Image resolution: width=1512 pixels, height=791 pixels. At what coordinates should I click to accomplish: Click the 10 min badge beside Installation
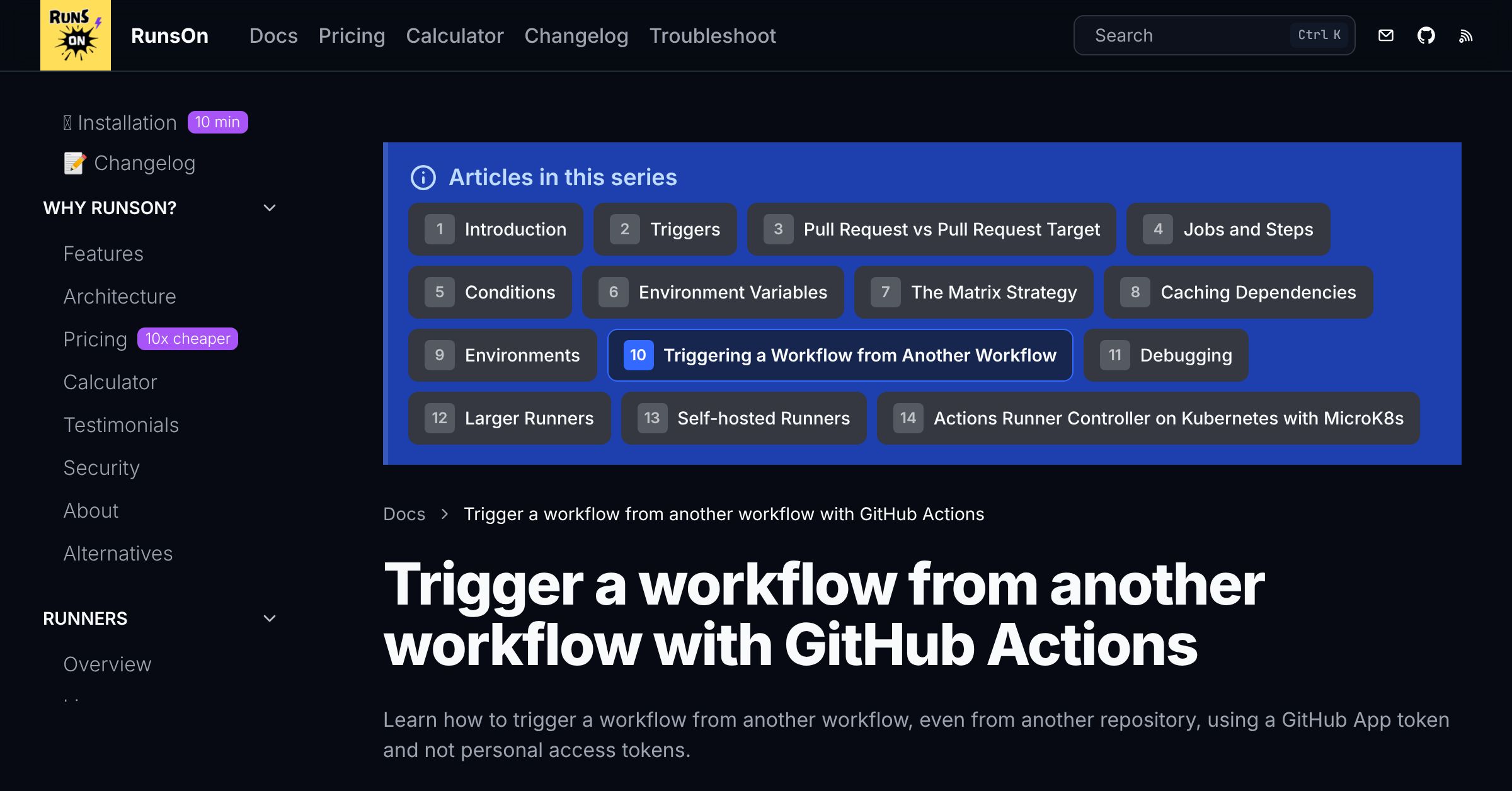coord(217,122)
